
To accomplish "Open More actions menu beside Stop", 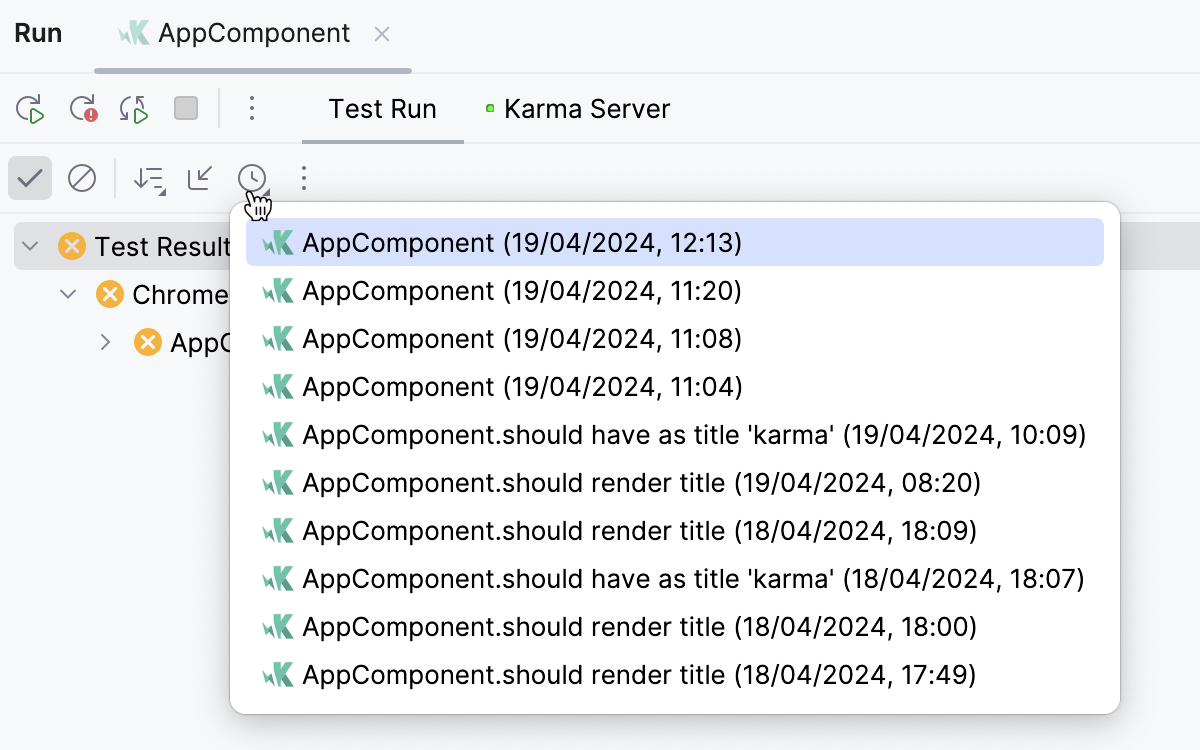I will 252,108.
